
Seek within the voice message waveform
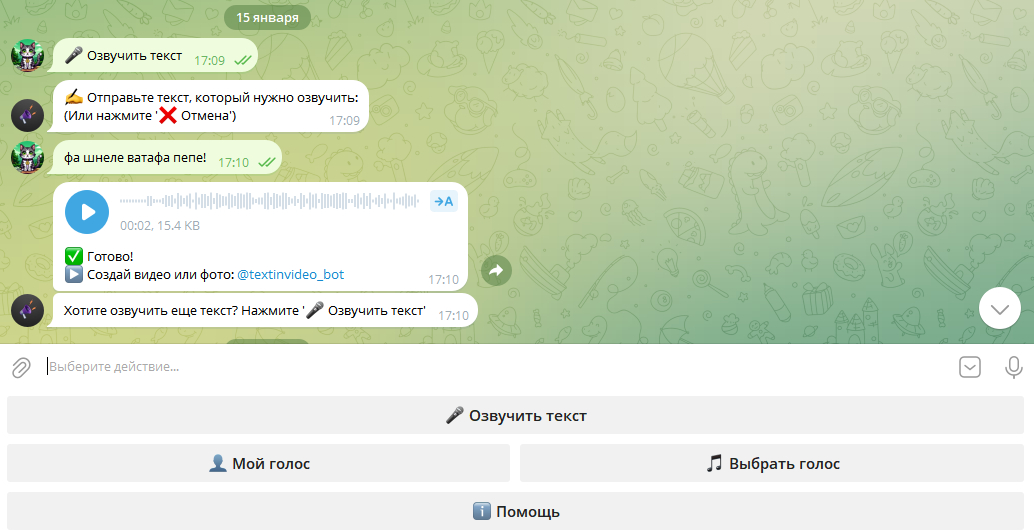coord(269,201)
